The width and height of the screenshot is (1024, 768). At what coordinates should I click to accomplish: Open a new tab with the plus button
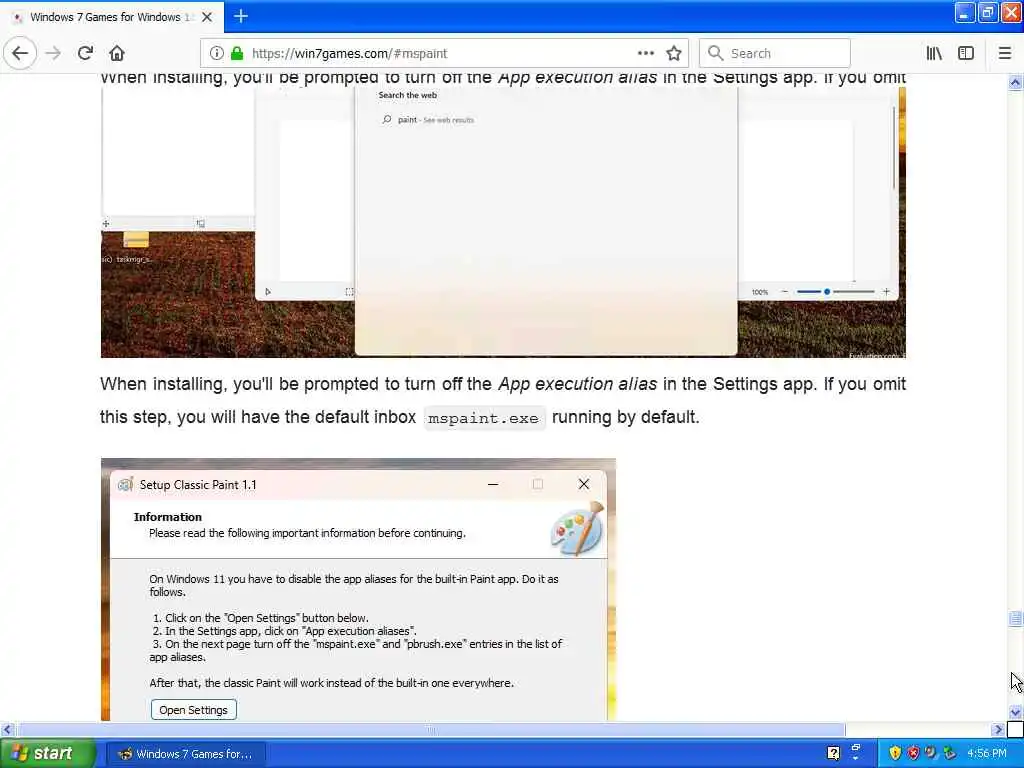(241, 16)
